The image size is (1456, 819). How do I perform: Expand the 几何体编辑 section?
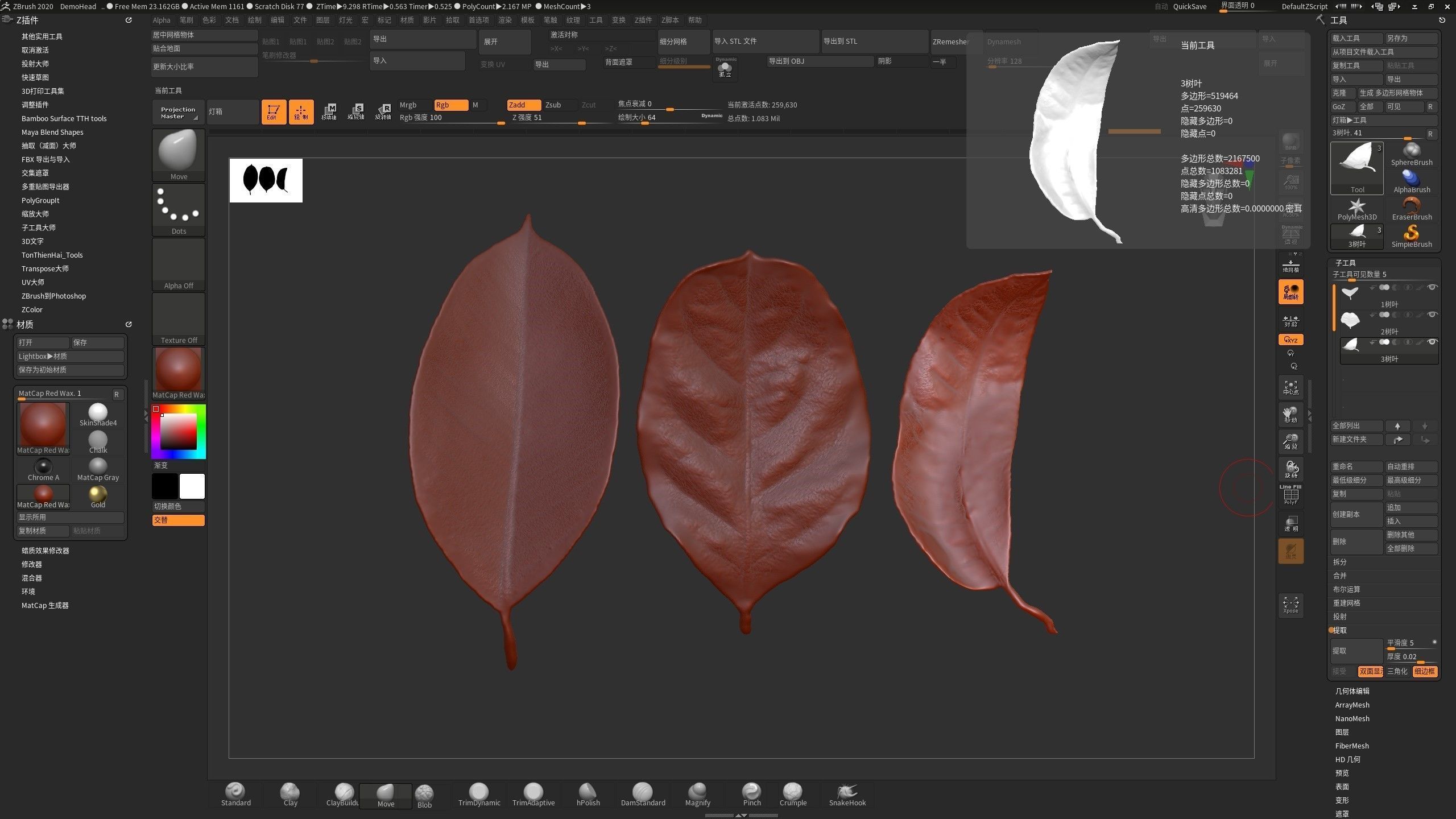tap(1352, 691)
